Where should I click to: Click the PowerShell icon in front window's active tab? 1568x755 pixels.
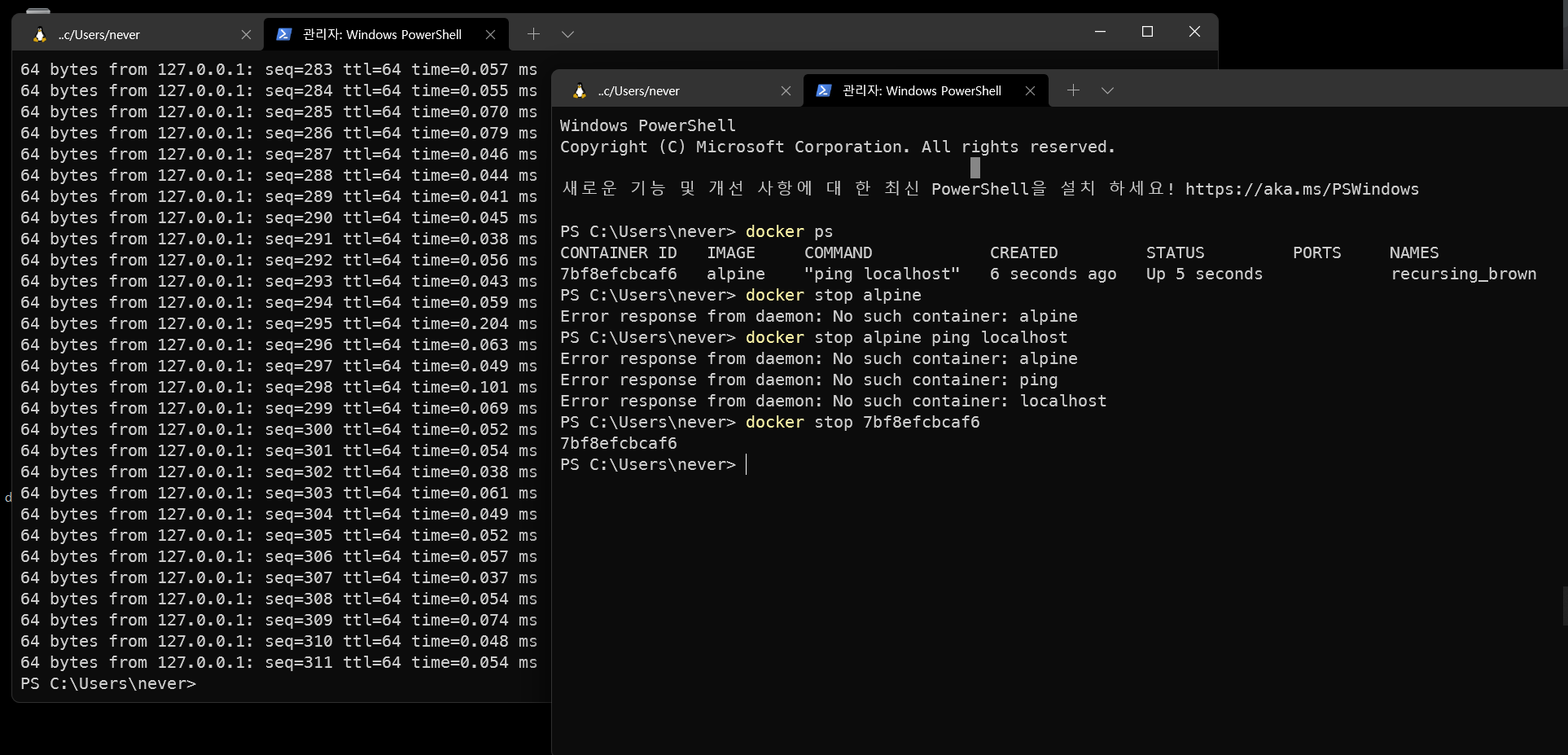click(x=824, y=90)
